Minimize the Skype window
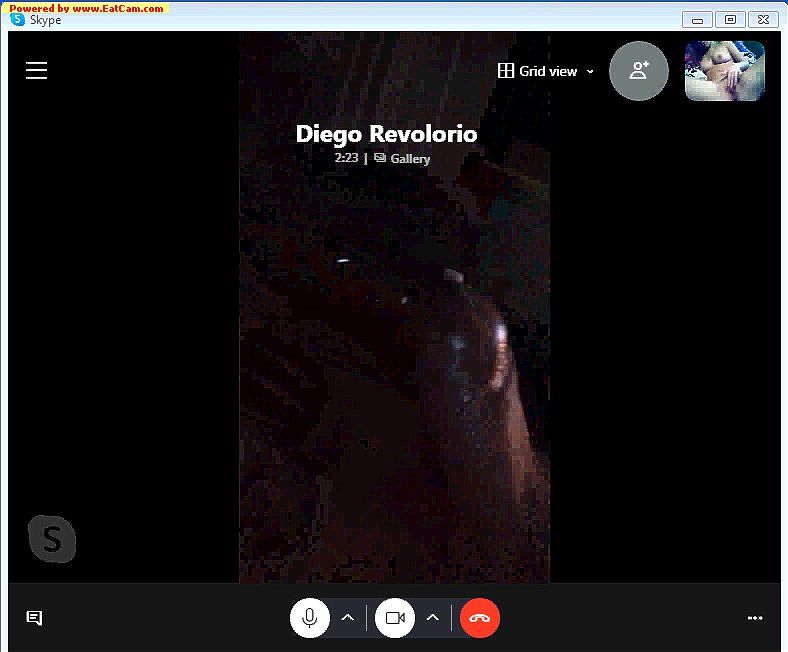The width and height of the screenshot is (788, 652). [697, 20]
